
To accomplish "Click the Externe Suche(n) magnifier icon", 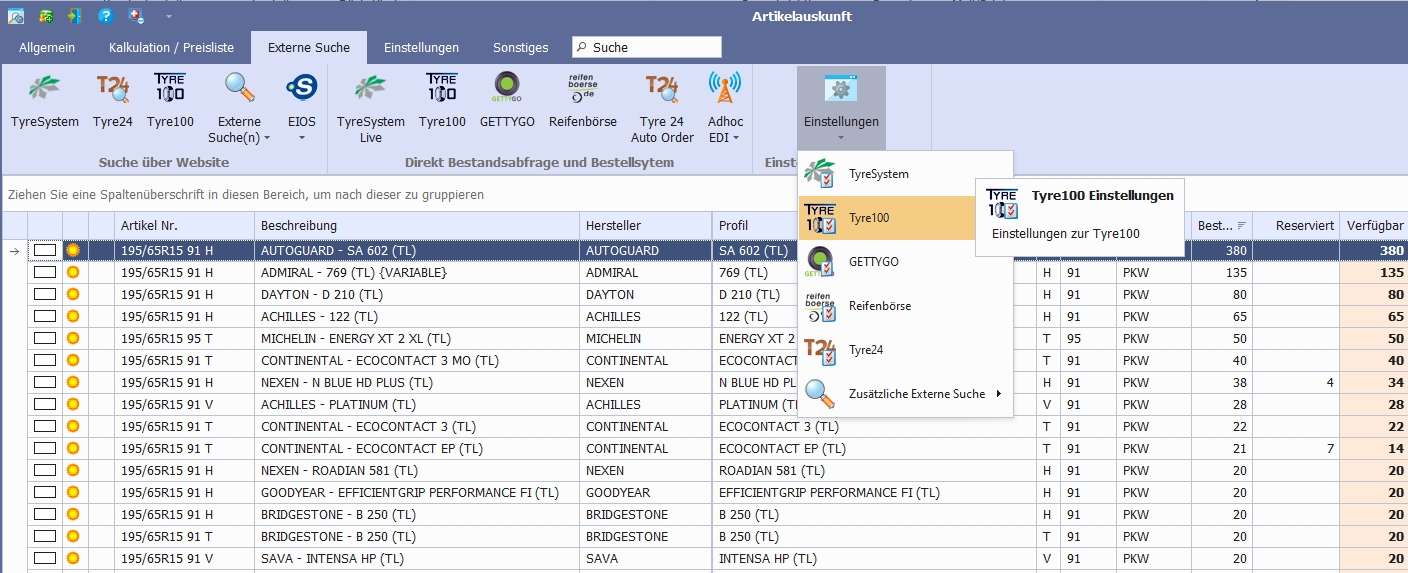I will coord(239,89).
